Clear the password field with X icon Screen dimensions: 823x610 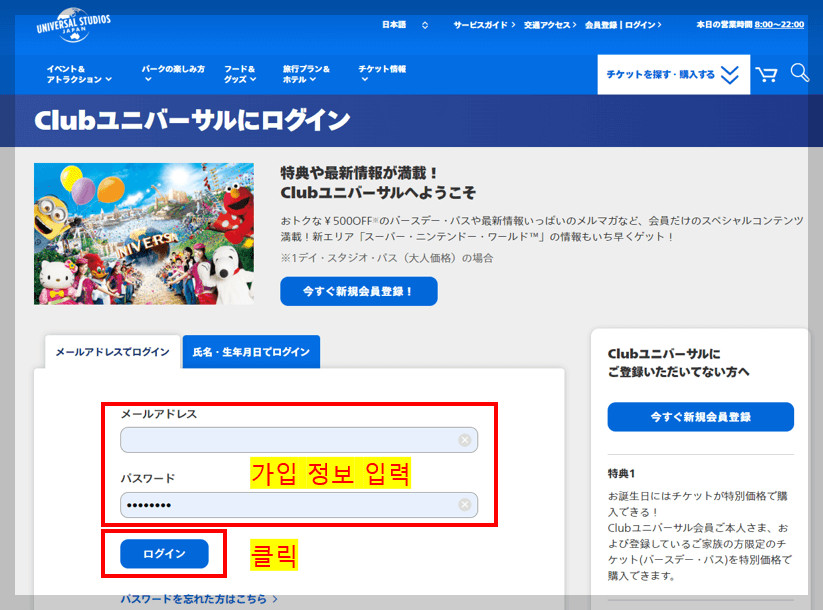pos(464,505)
